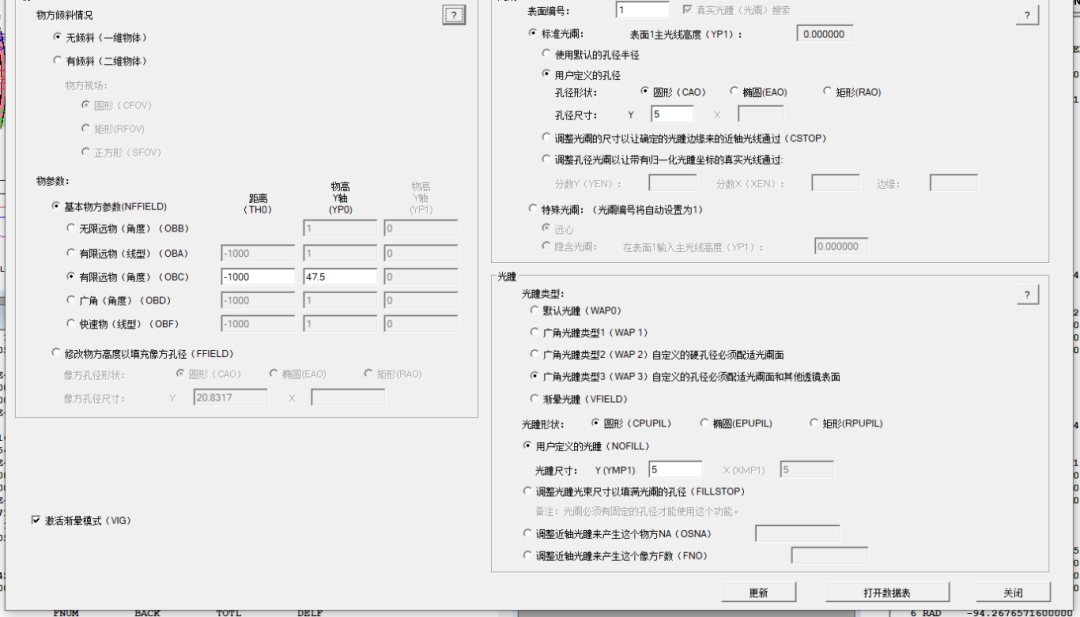This screenshot has height=617, width=1080.
Task: Select 渐晕光瞳 (VFIELD) pupil type
Action: click(534, 398)
